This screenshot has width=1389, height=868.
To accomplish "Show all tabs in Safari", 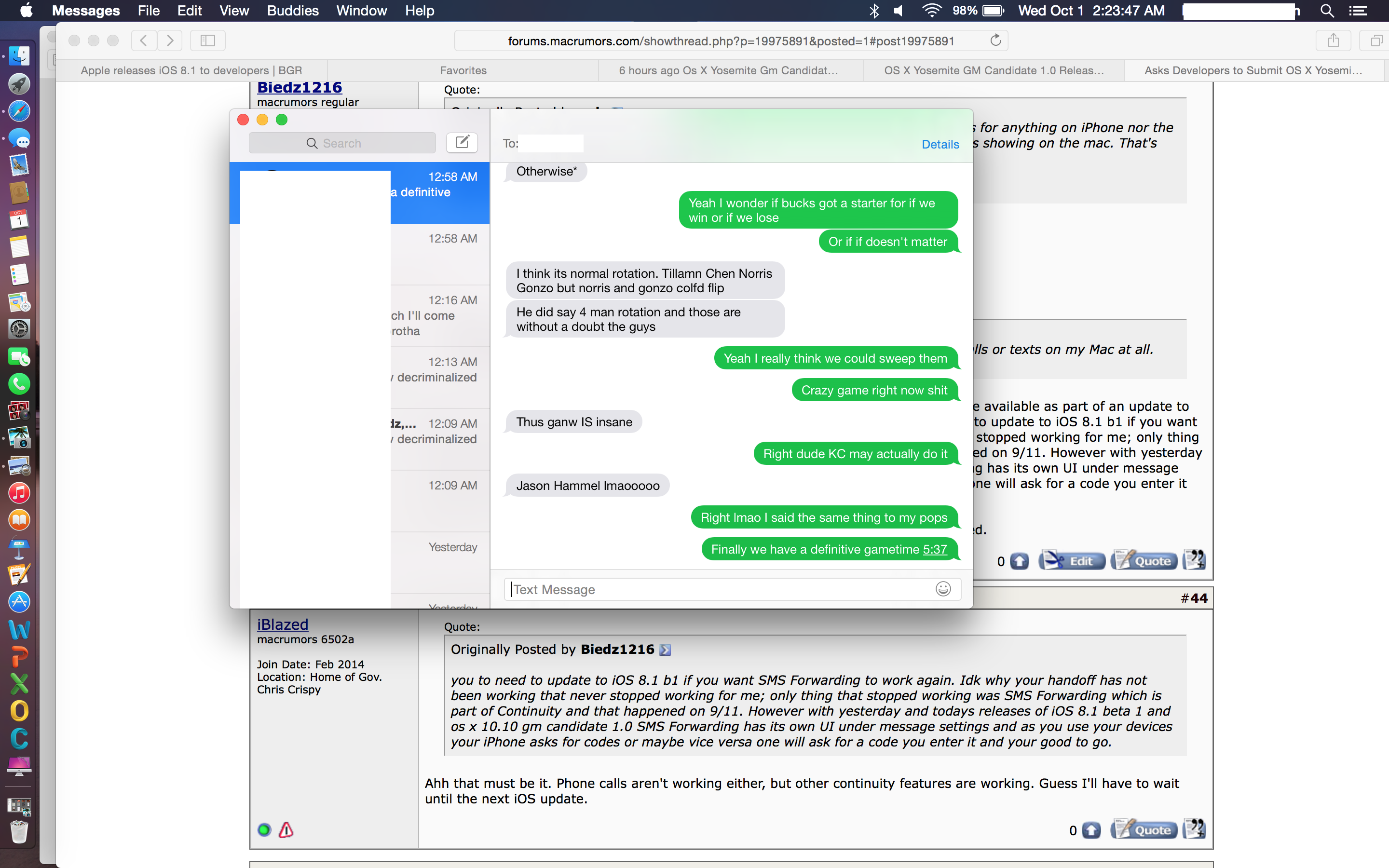I will click(x=1376, y=40).
